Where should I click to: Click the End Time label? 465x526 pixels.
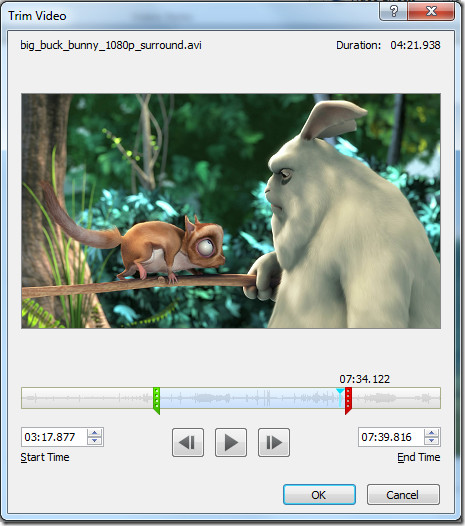point(419,457)
